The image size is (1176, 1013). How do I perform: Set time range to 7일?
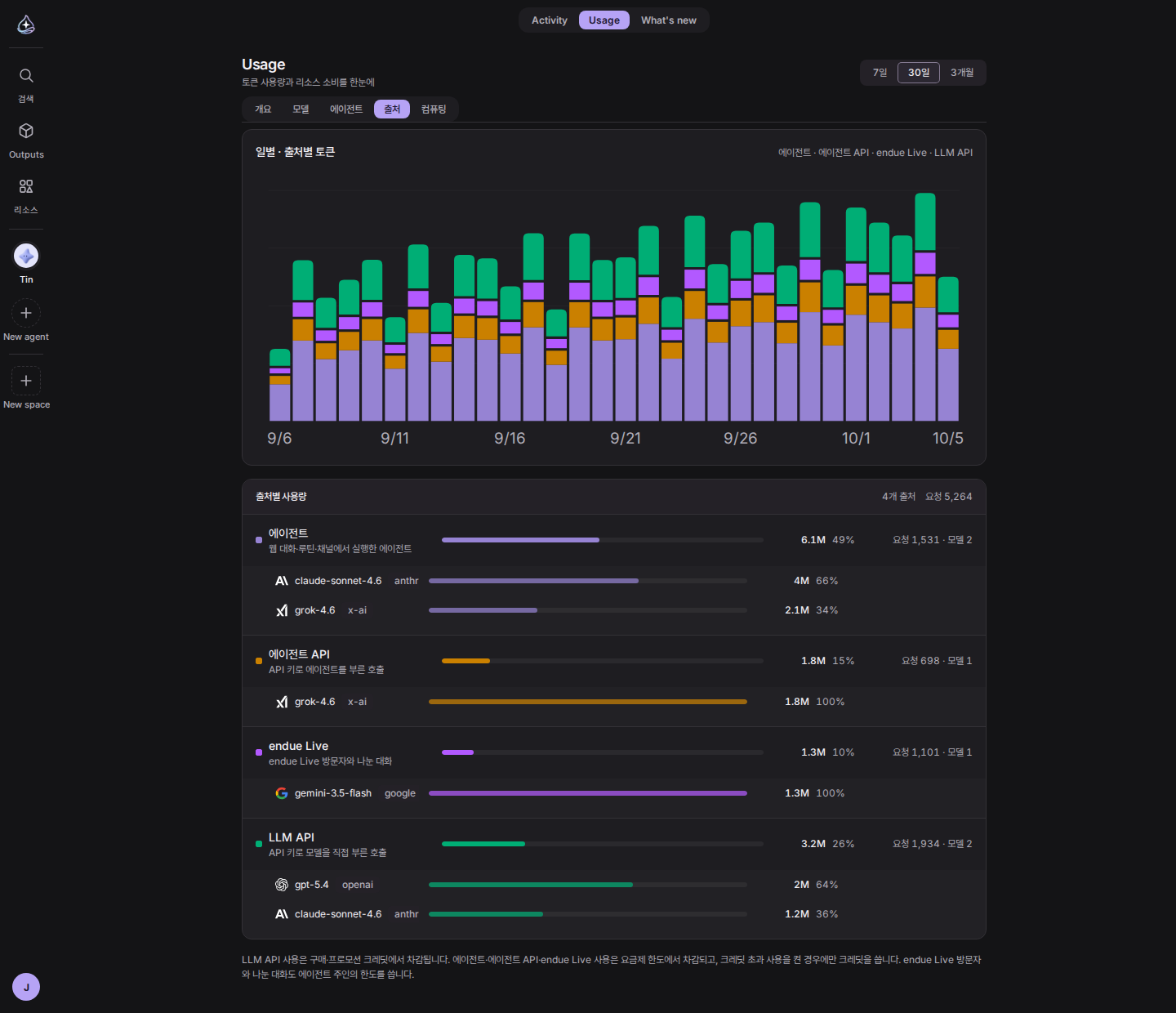880,73
